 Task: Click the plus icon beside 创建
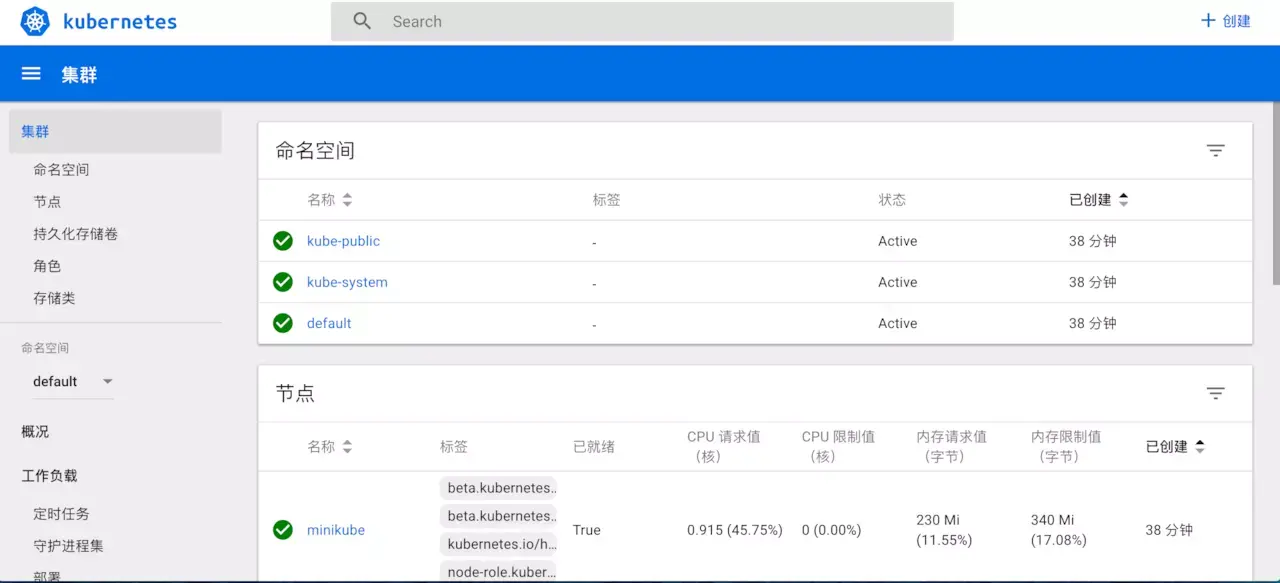coord(1208,21)
